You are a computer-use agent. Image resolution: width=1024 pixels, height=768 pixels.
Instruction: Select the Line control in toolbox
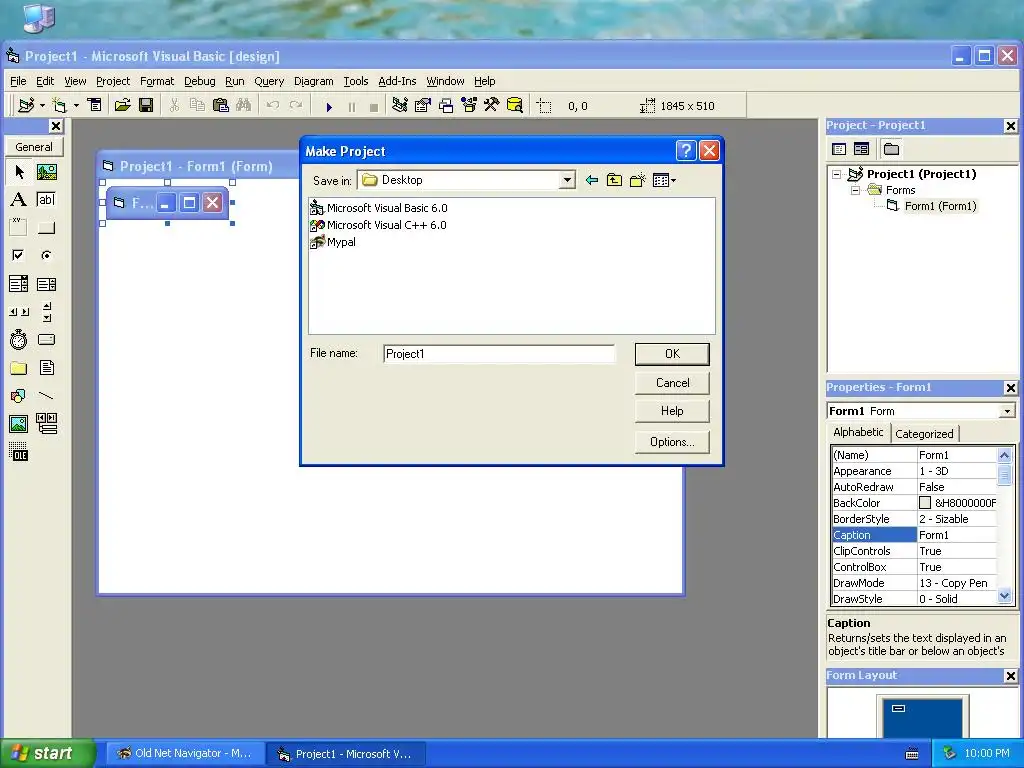click(46, 396)
